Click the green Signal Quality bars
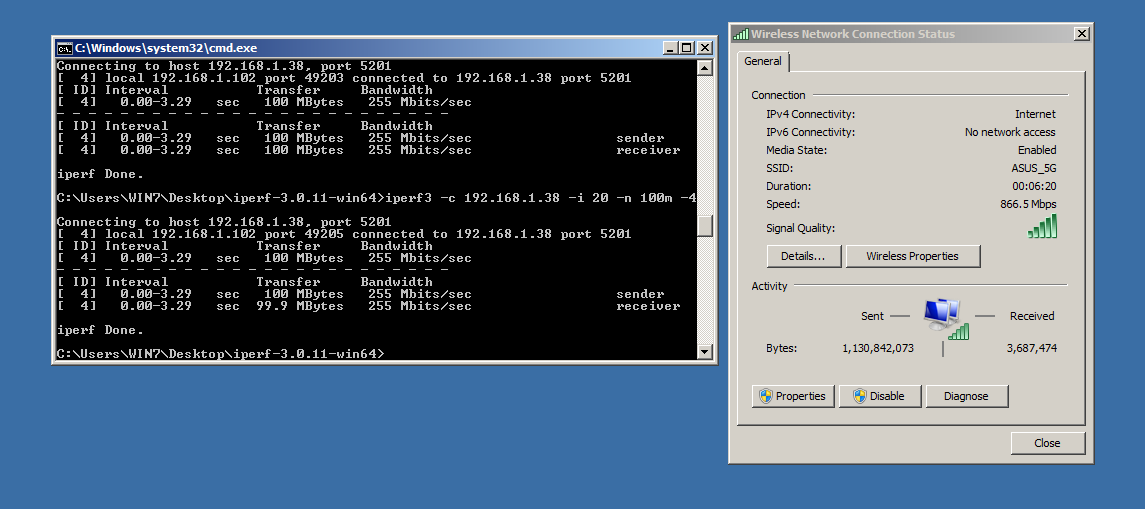The height and width of the screenshot is (509, 1145). pyautogui.click(x=1042, y=227)
